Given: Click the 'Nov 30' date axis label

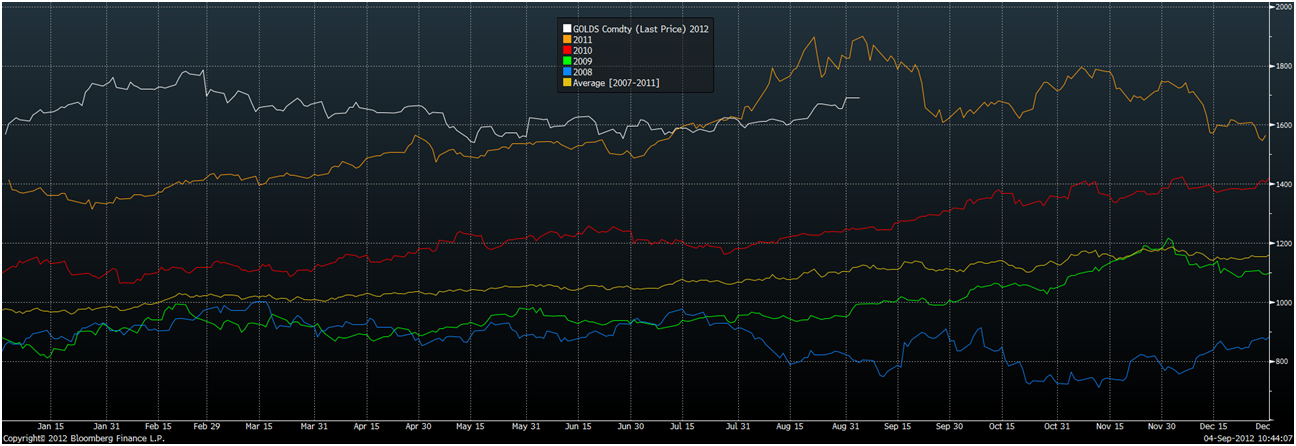Looking at the screenshot, I should pyautogui.click(x=1160, y=426).
